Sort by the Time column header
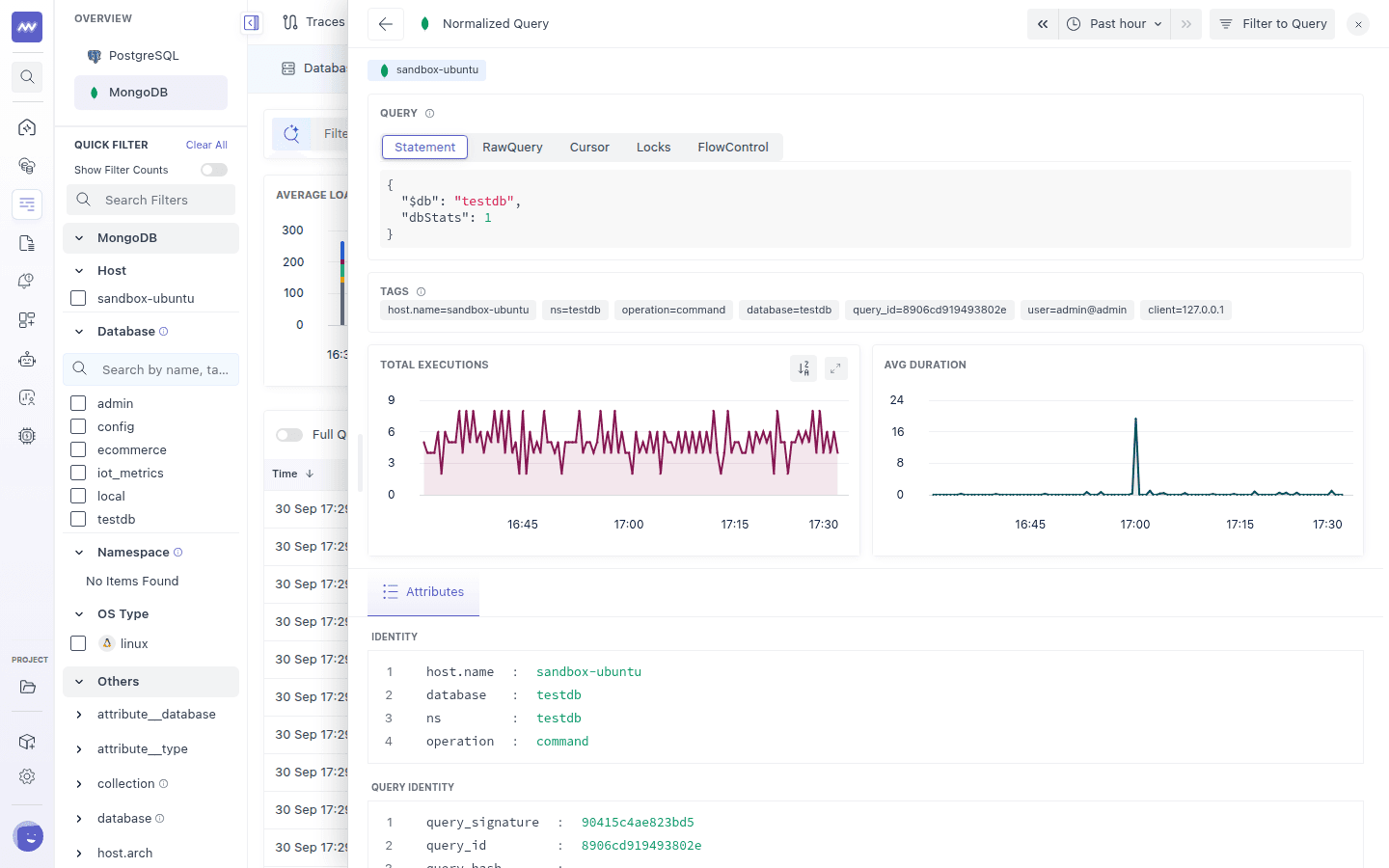This screenshot has width=1389, height=868. 293,475
